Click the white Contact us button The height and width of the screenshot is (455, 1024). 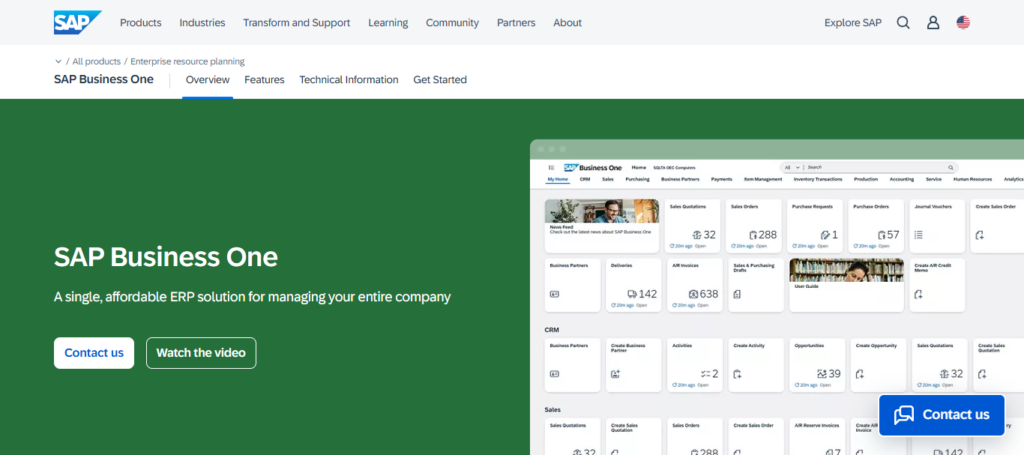(x=94, y=353)
